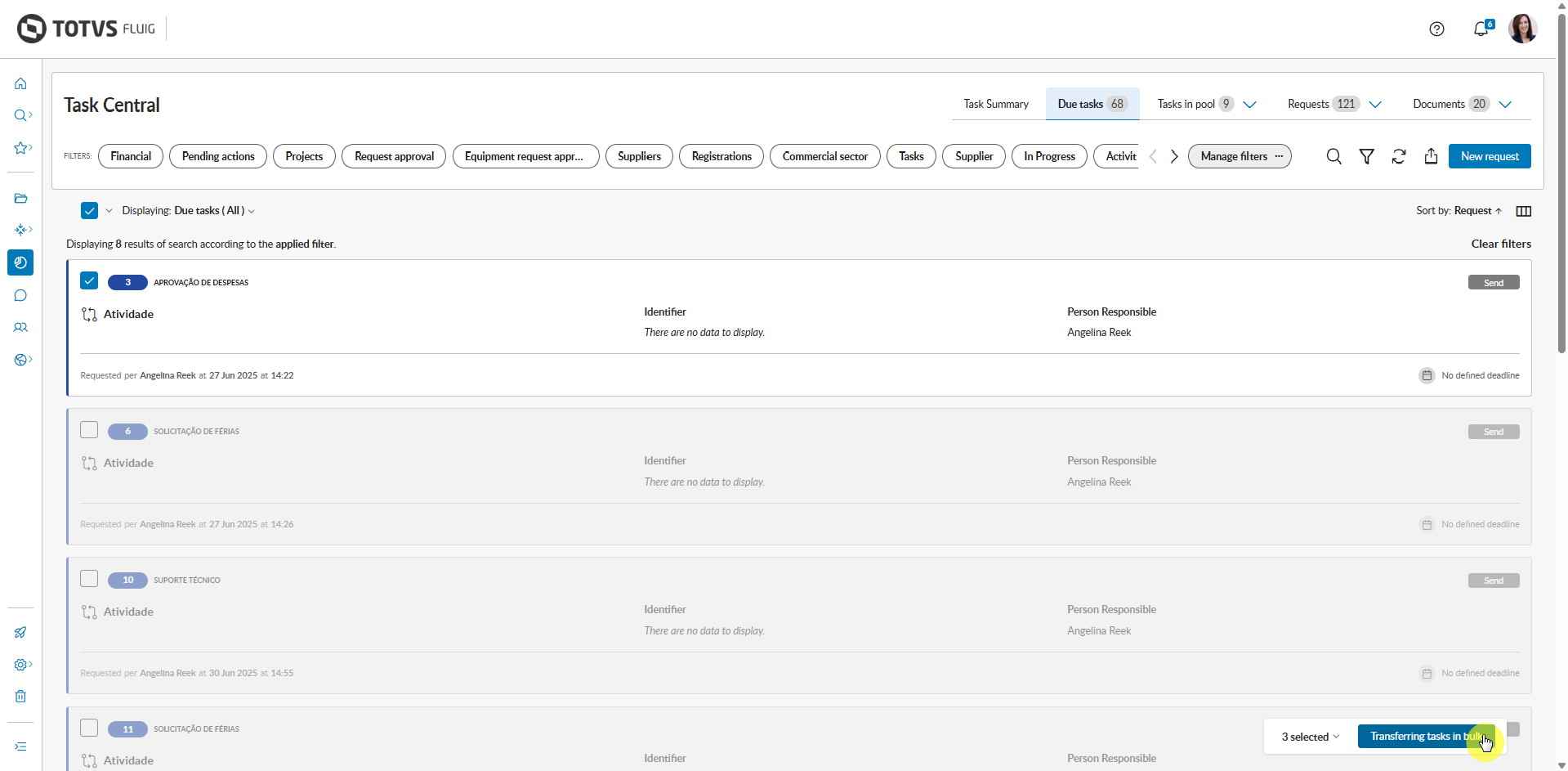Apply the Request approval filter
The image size is (1568, 771).
(x=394, y=156)
